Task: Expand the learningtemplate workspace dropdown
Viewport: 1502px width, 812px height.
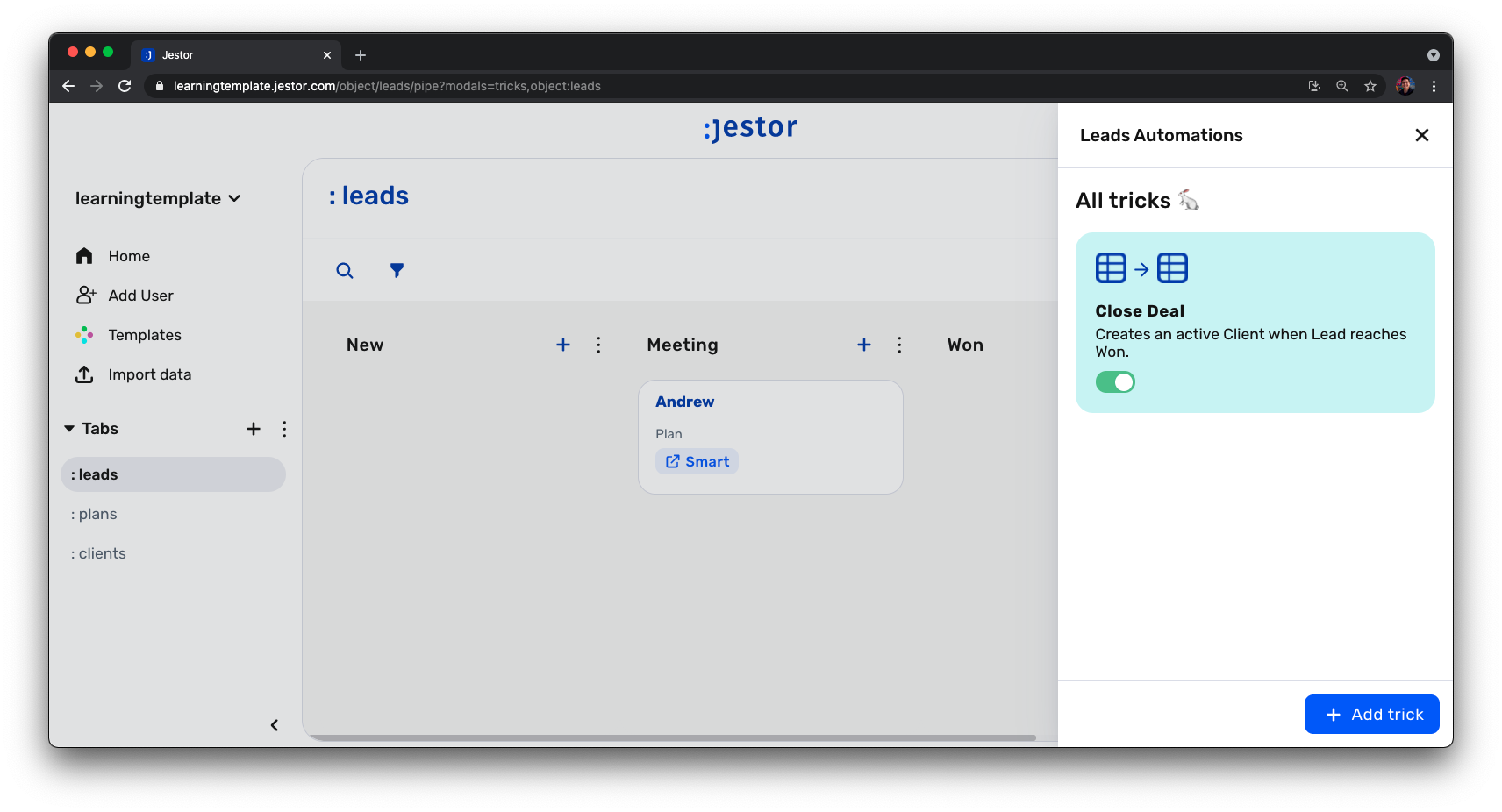Action: point(158,198)
